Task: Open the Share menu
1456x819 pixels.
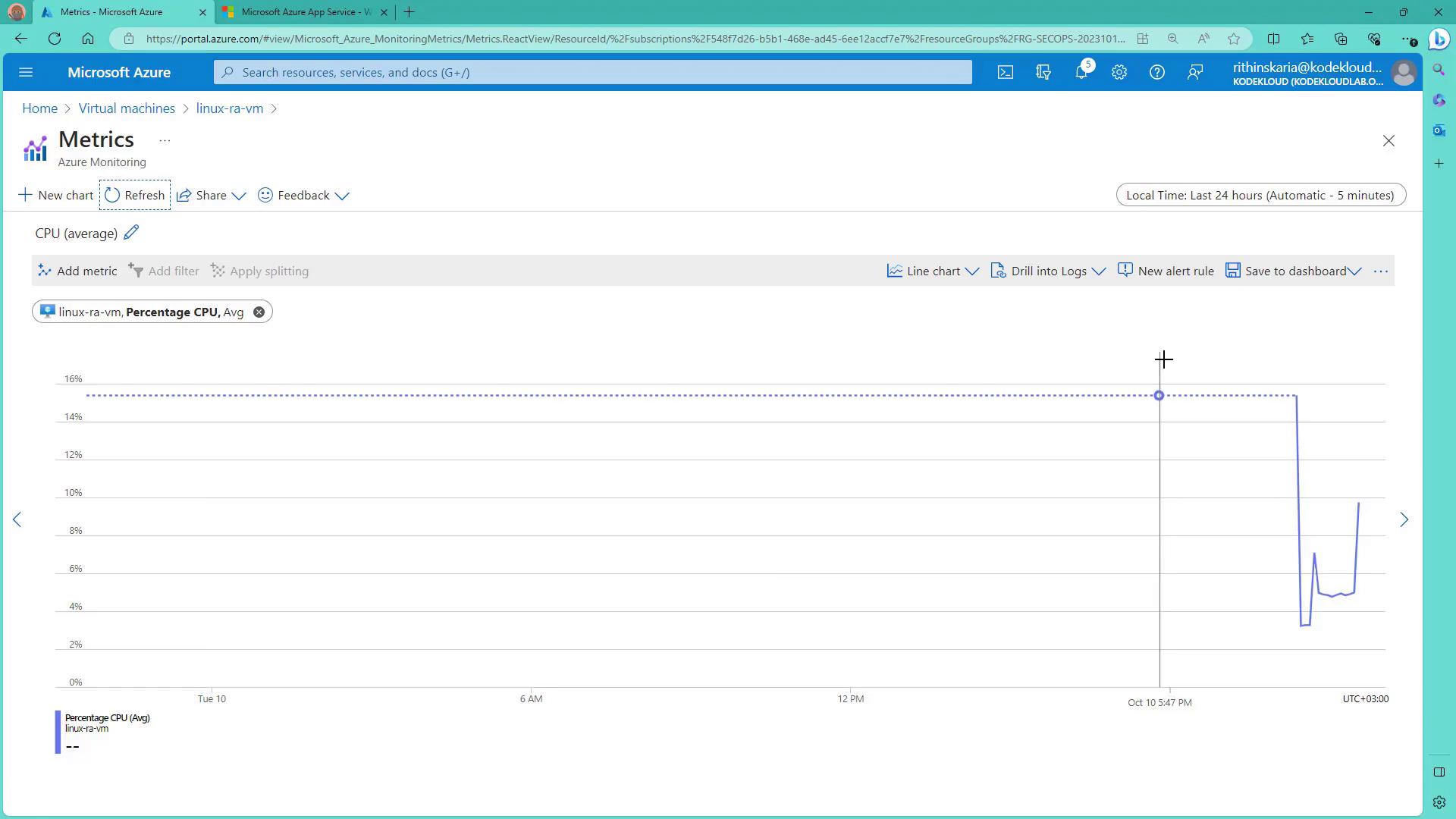Action: (211, 195)
